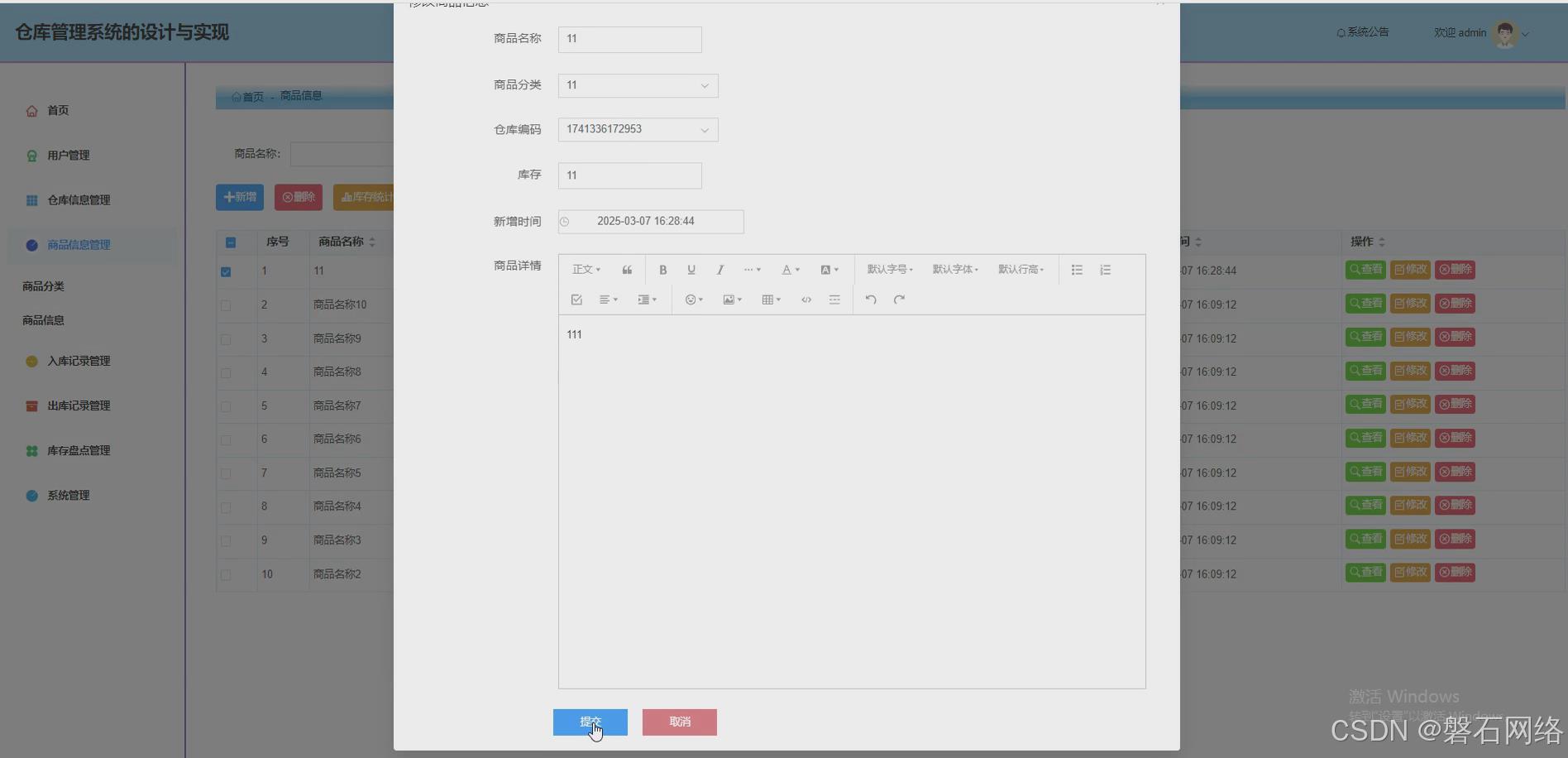
Task: Click 查看 button in the first table row
Action: coord(1365,270)
